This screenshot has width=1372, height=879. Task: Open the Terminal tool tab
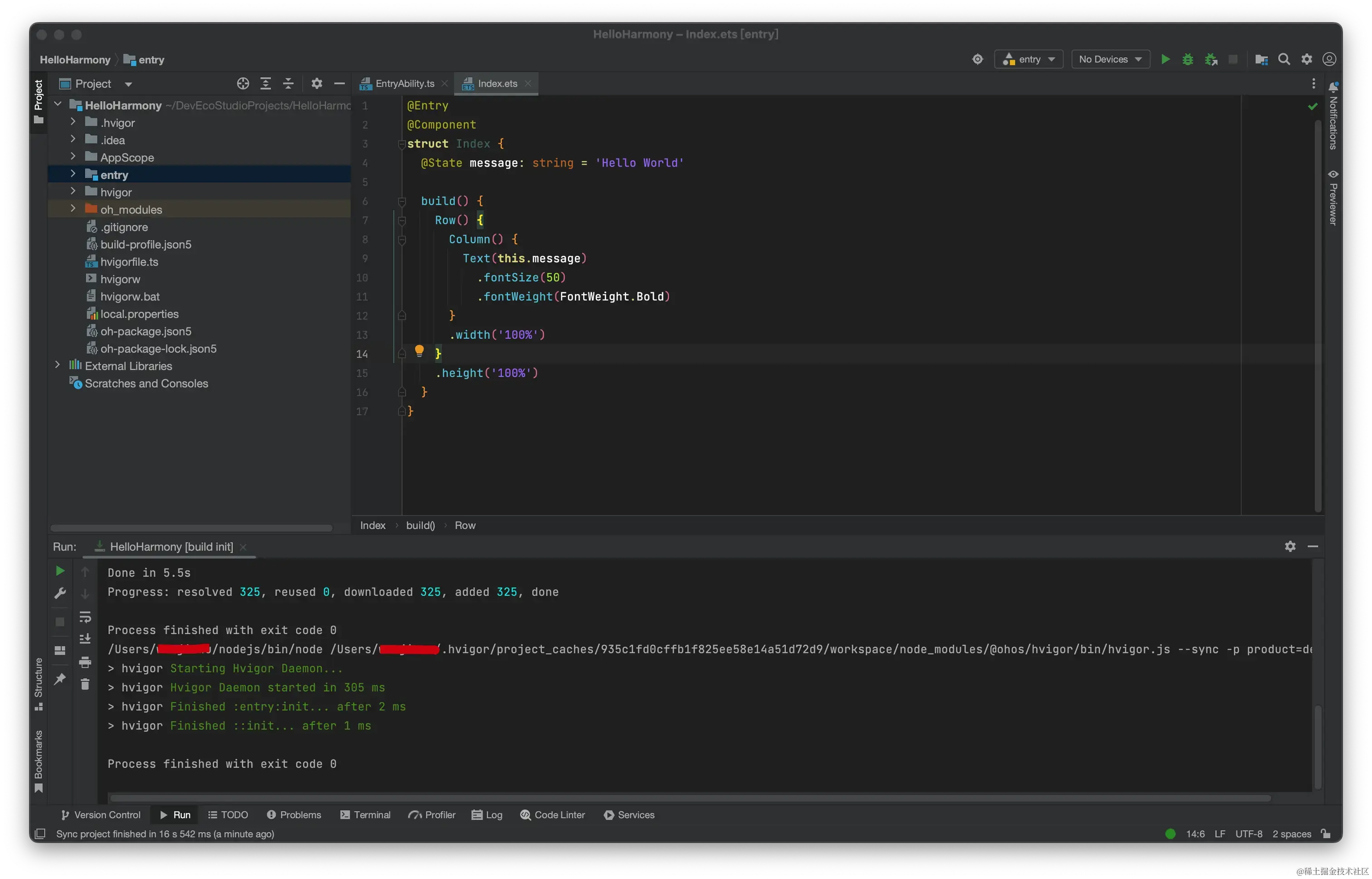(365, 815)
